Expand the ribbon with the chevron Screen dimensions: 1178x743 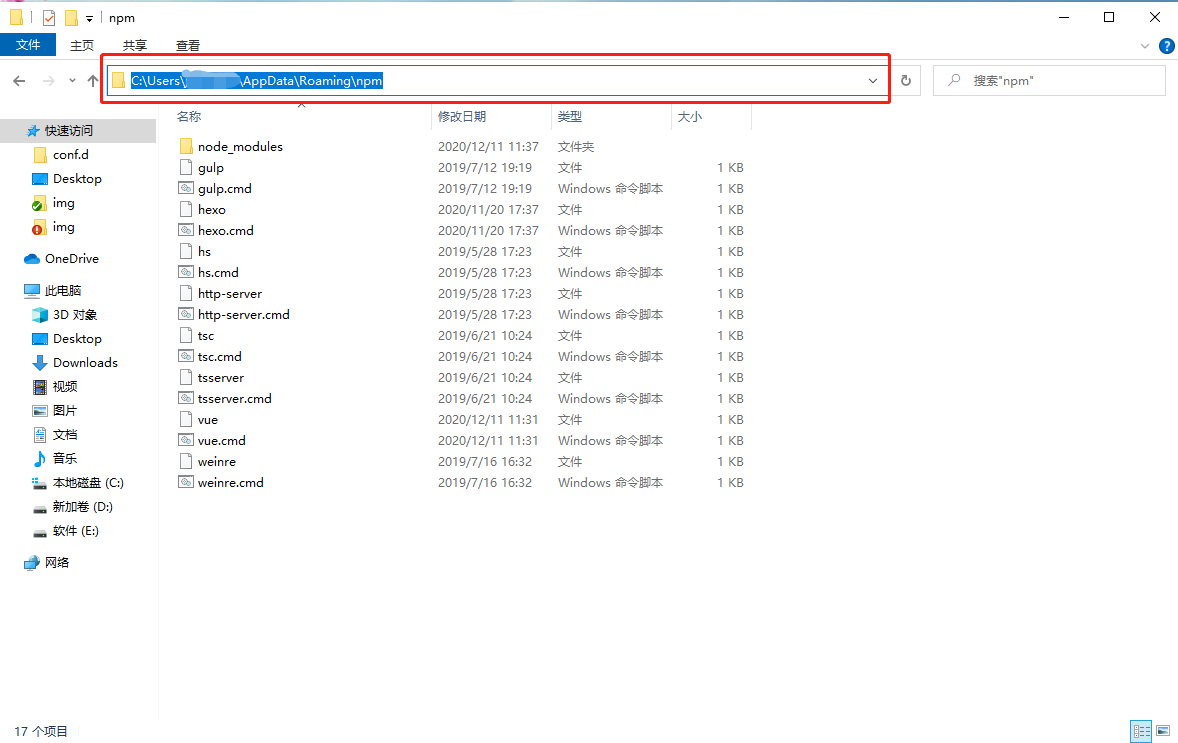(1144, 46)
